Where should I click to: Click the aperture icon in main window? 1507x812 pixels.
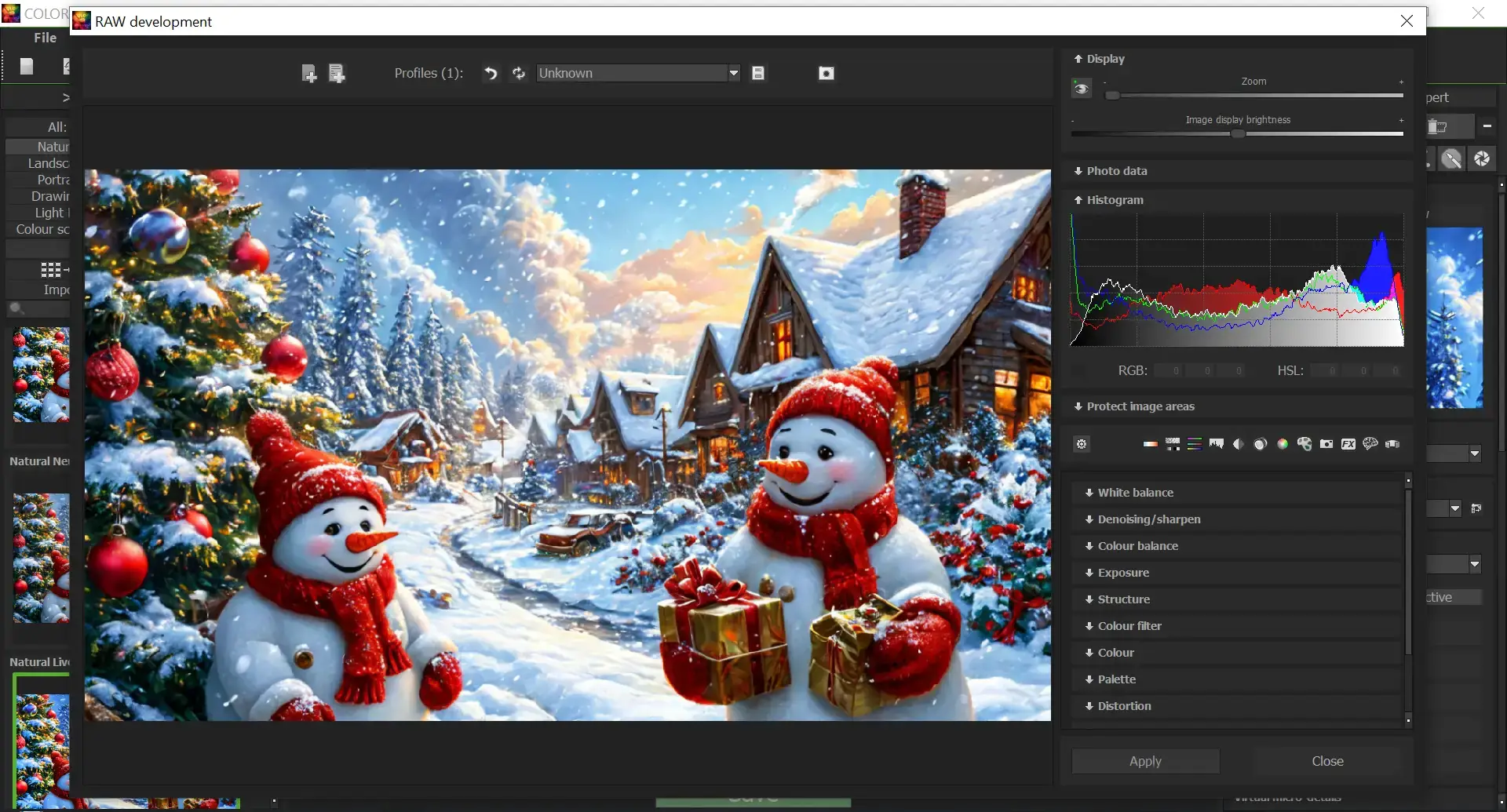click(x=1482, y=159)
